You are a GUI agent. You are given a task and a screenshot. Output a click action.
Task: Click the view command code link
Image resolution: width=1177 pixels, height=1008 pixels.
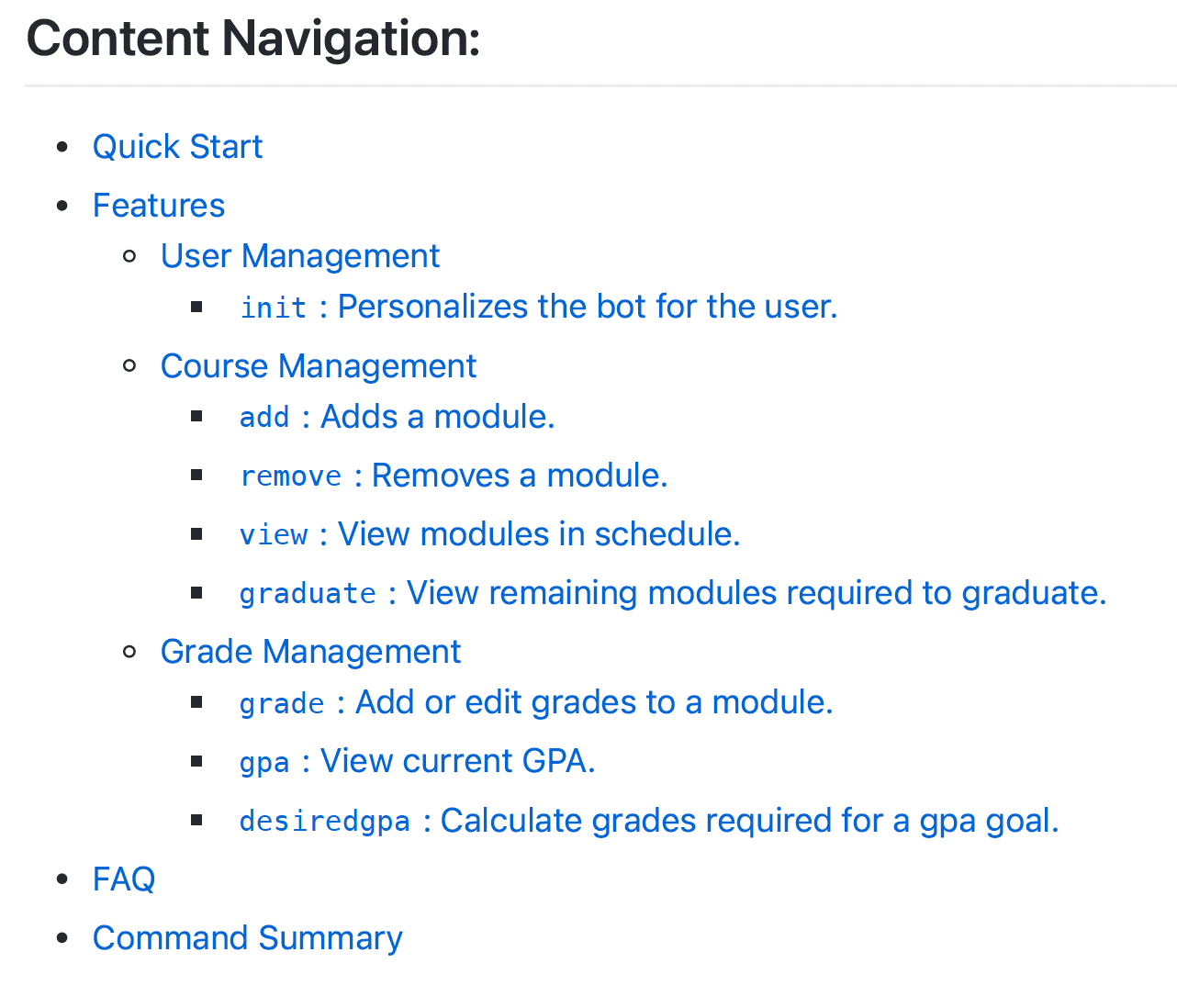pyautogui.click(x=273, y=535)
